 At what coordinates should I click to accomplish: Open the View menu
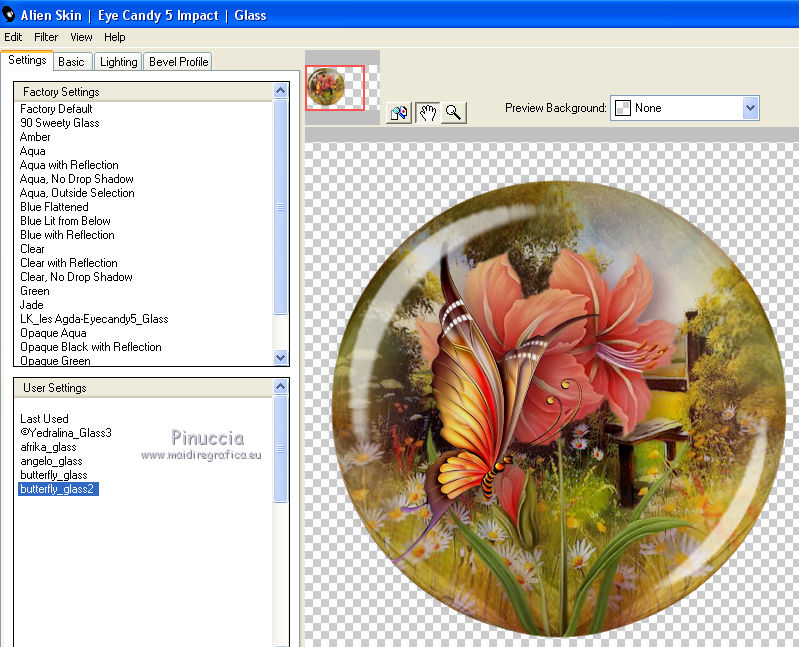tap(81, 37)
